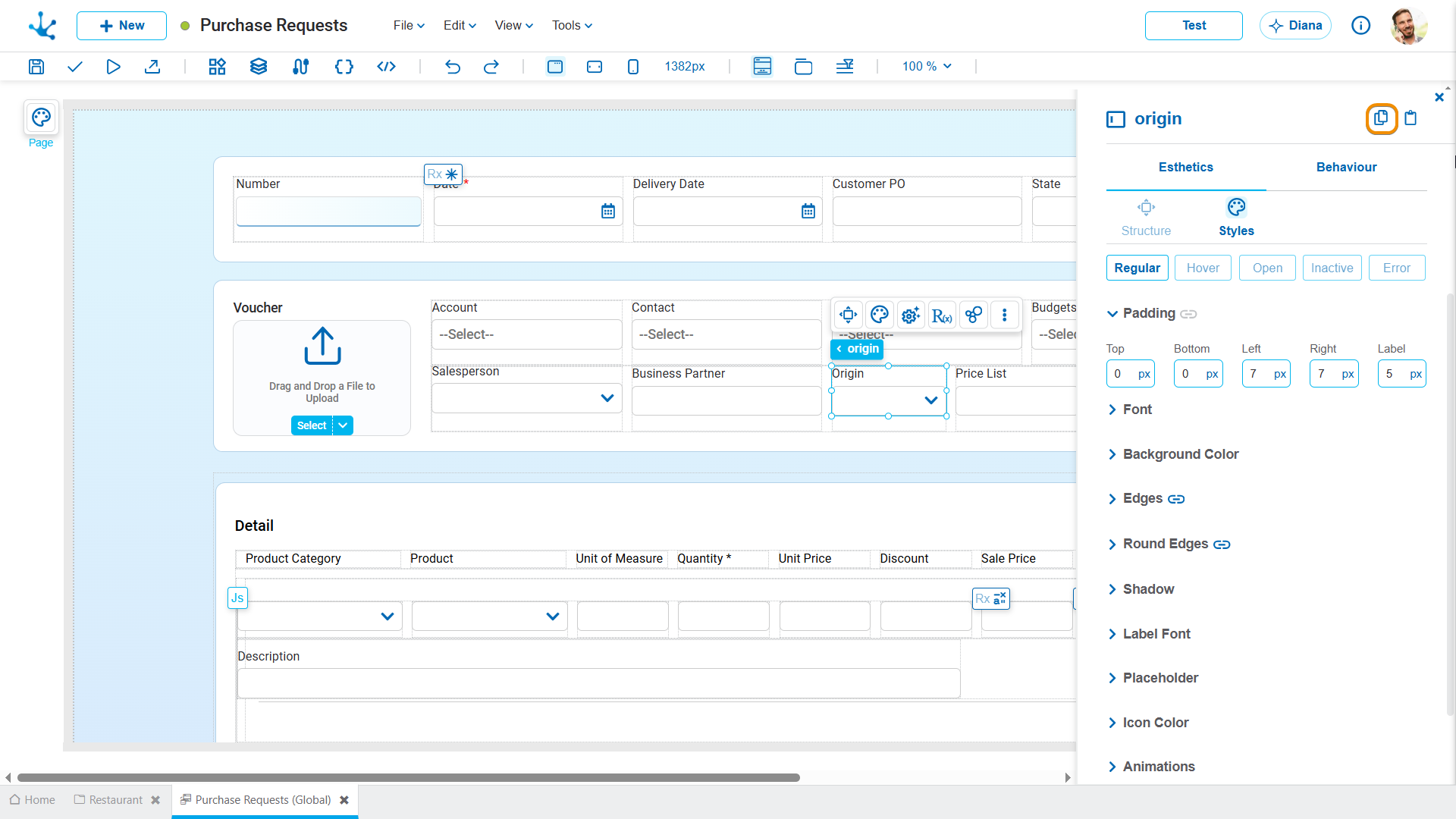Image resolution: width=1456 pixels, height=819 pixels.
Task: Open the Page palette icon
Action: point(41,118)
